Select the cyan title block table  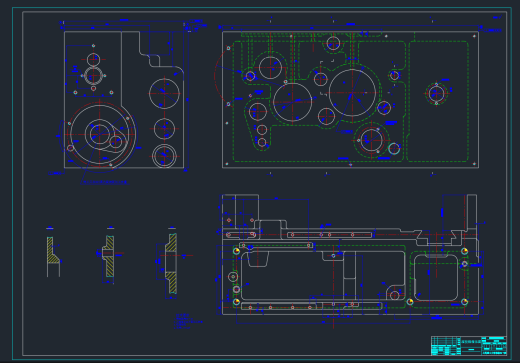pos(469,346)
